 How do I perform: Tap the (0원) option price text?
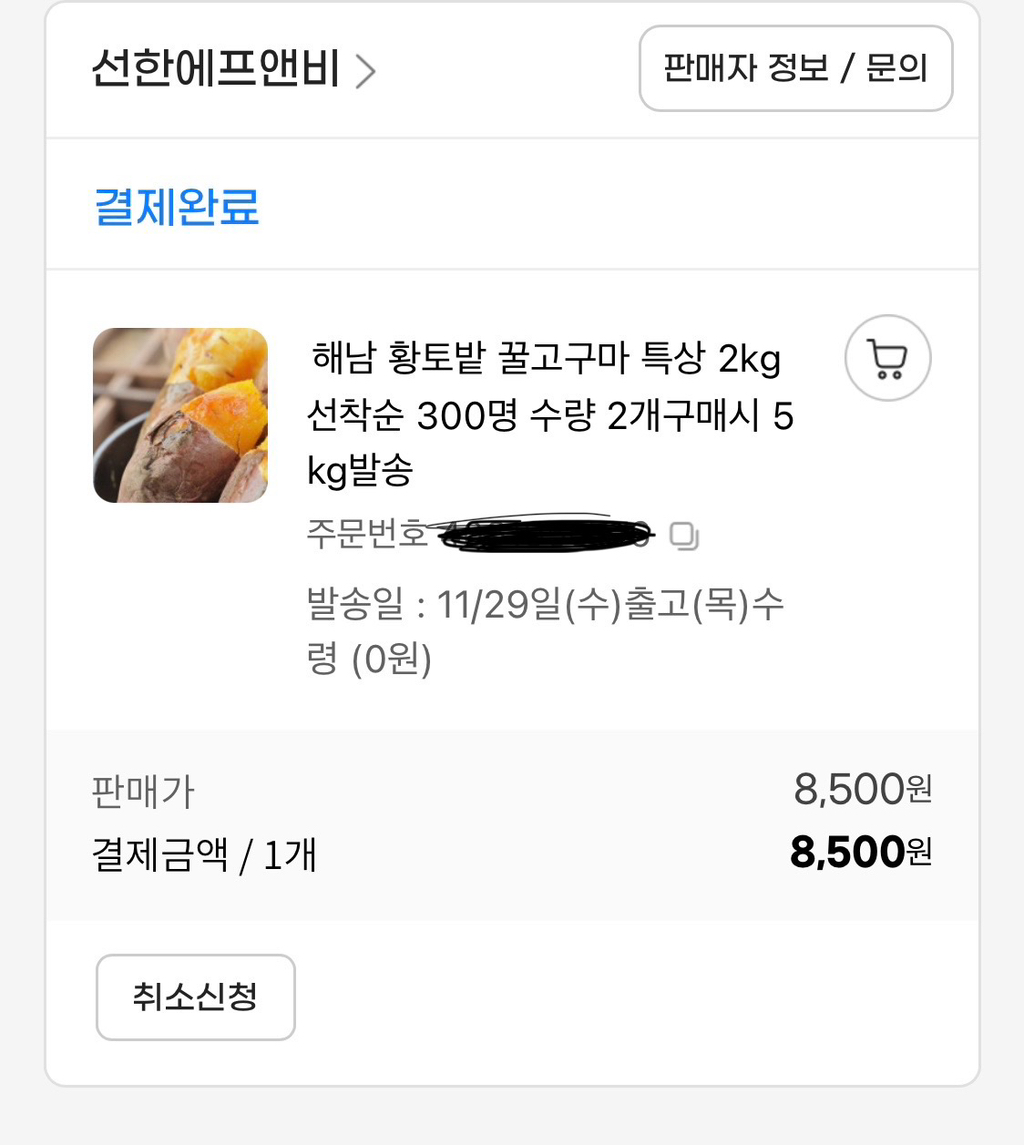(391, 659)
